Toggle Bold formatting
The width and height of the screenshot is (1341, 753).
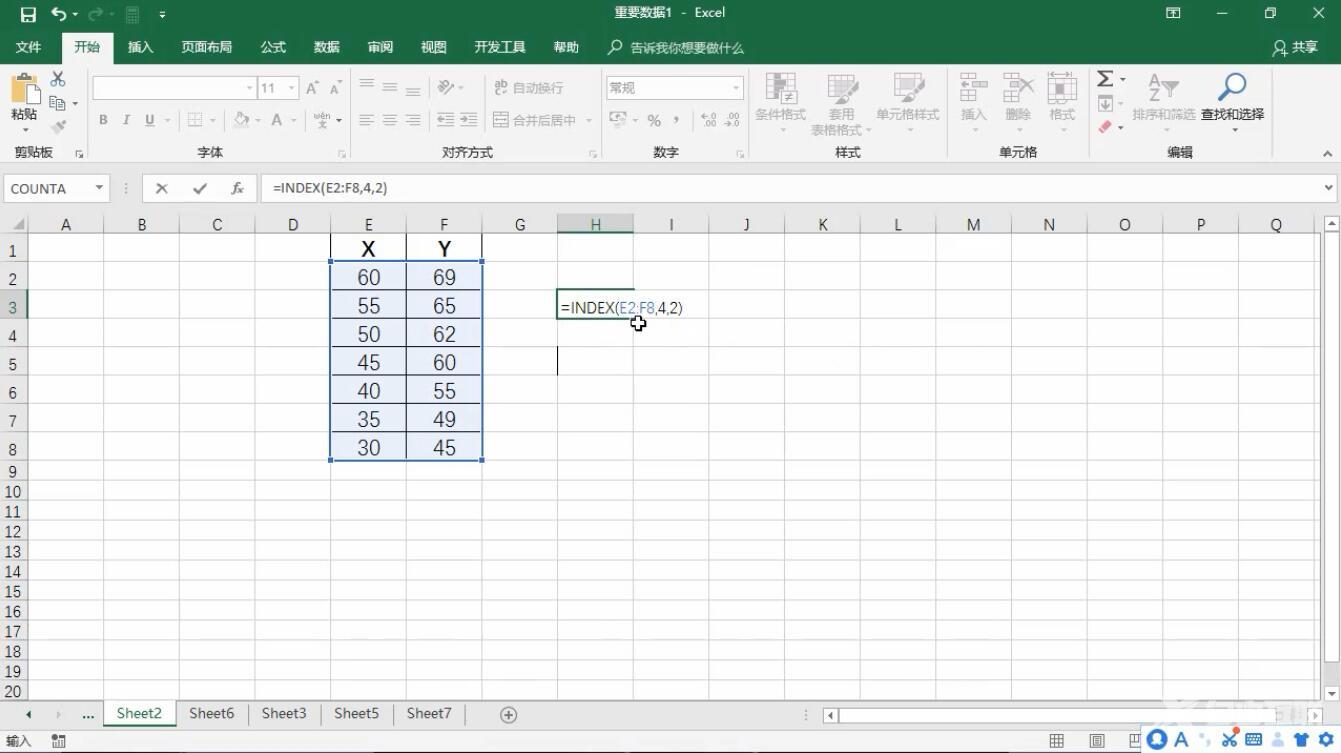(x=103, y=120)
